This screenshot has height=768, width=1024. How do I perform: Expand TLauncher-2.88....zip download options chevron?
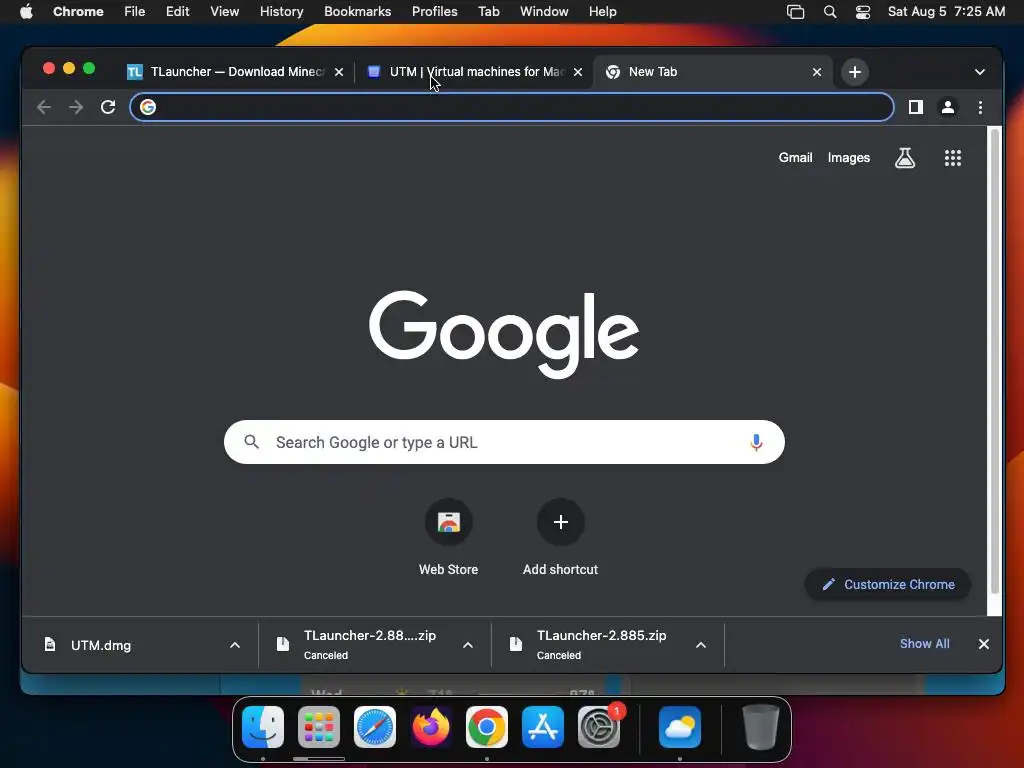tap(468, 645)
